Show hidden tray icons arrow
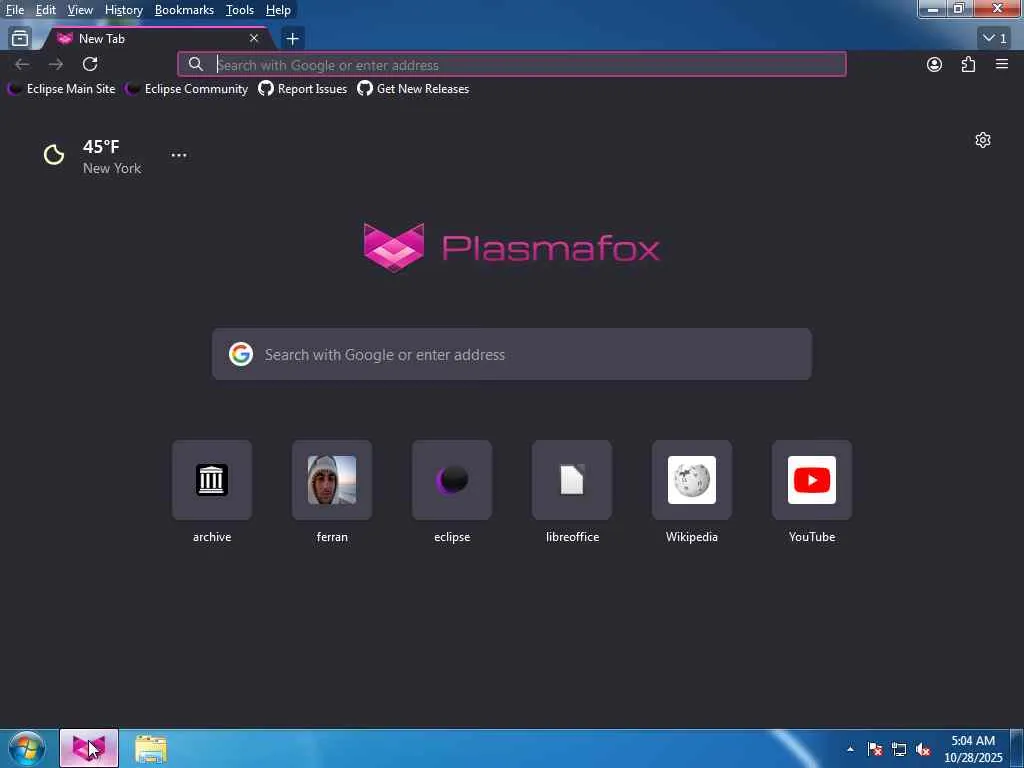This screenshot has height=768, width=1024. tap(850, 749)
